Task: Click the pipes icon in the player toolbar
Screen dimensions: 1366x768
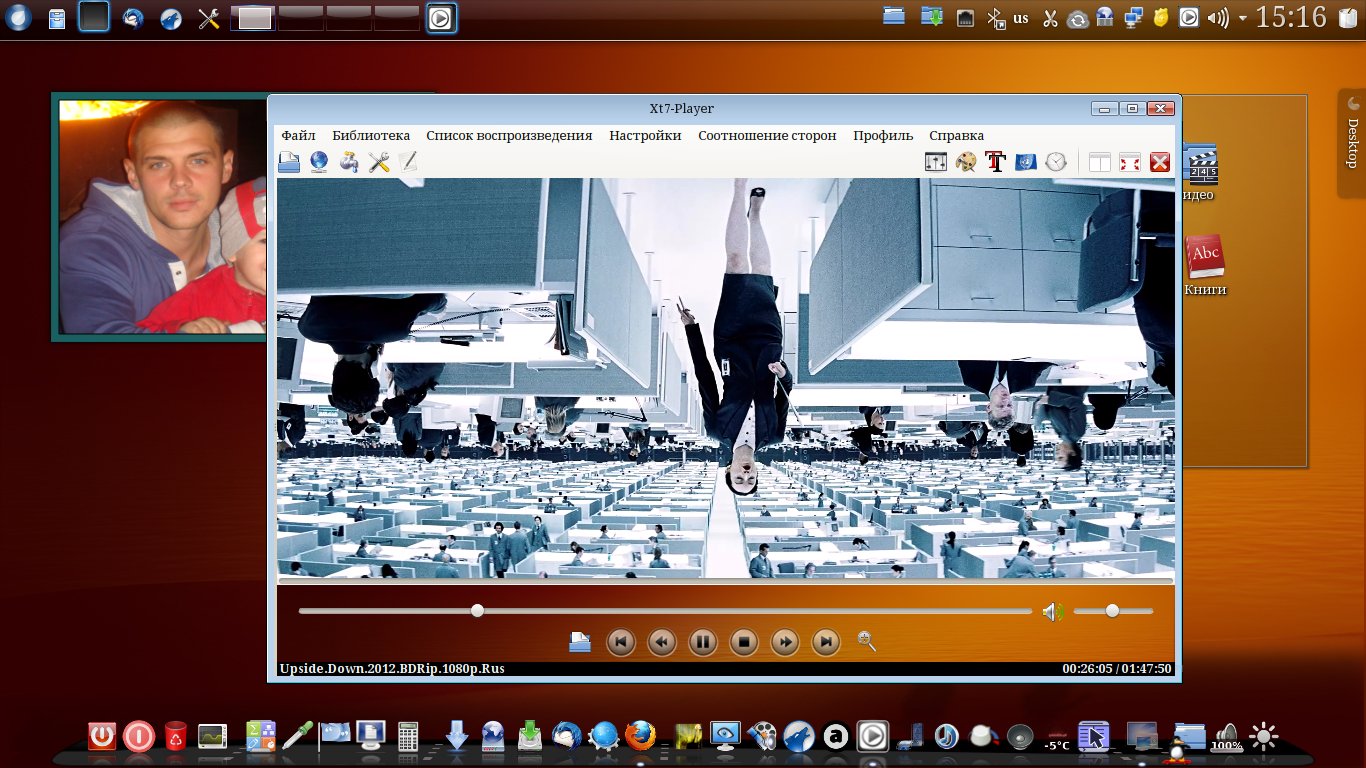Action: [349, 162]
